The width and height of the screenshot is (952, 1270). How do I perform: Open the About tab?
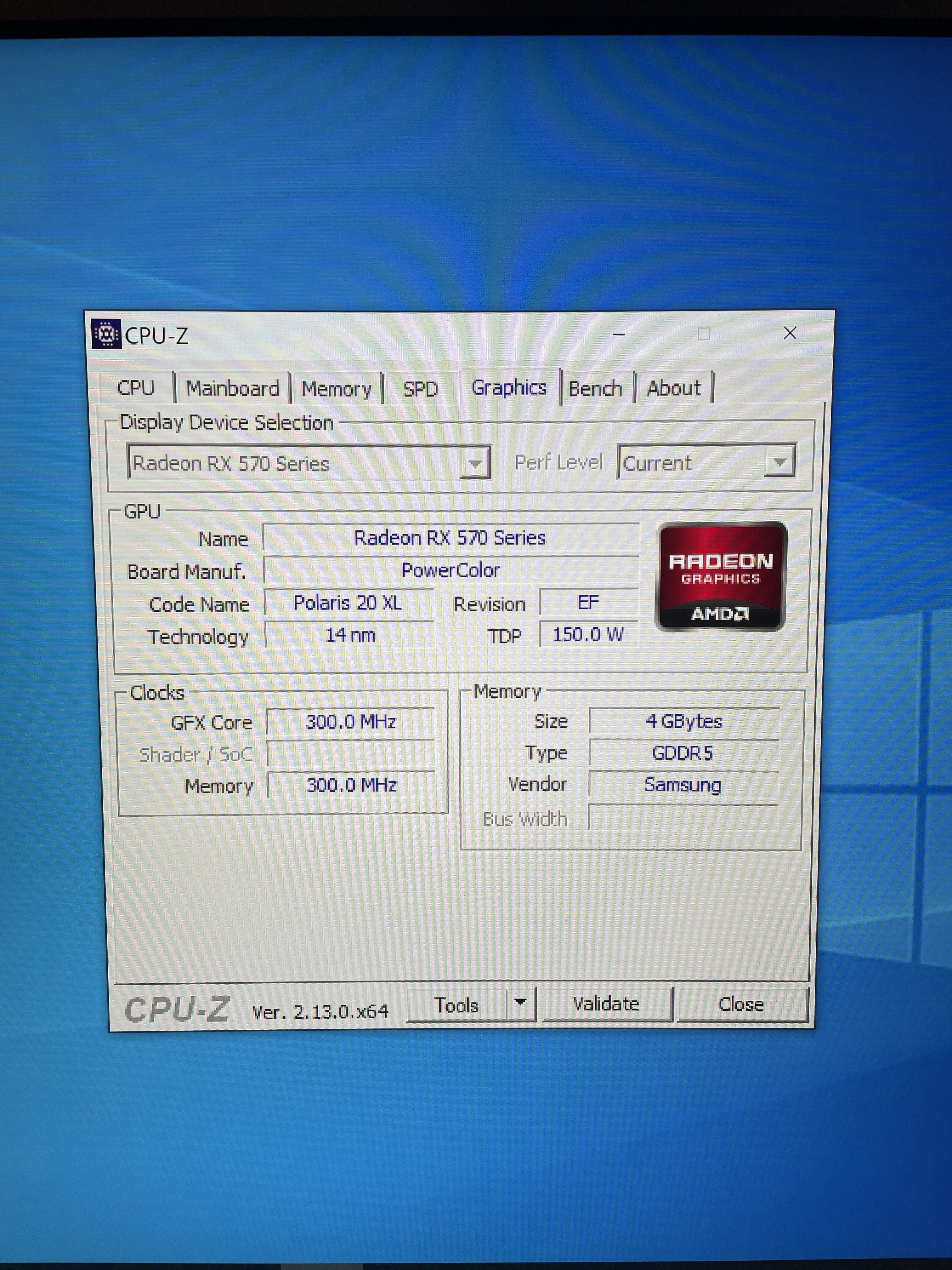[x=674, y=388]
